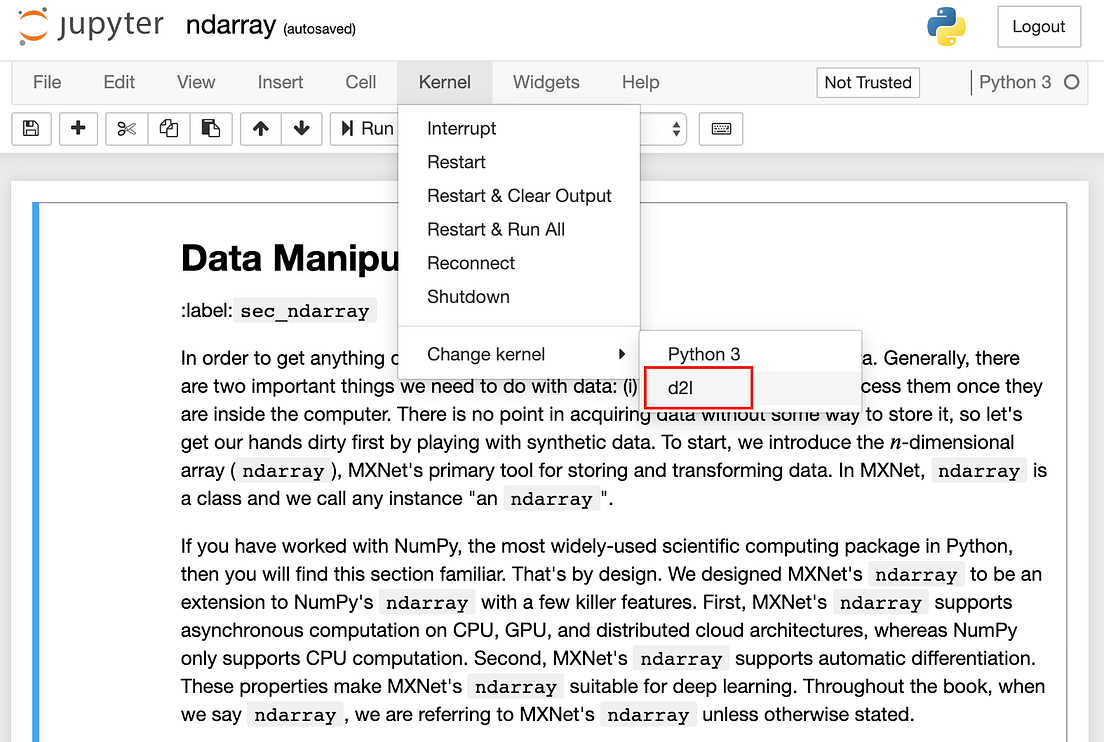The width and height of the screenshot is (1104, 742).
Task: Copy cells with the copy icon
Action: coord(168,128)
